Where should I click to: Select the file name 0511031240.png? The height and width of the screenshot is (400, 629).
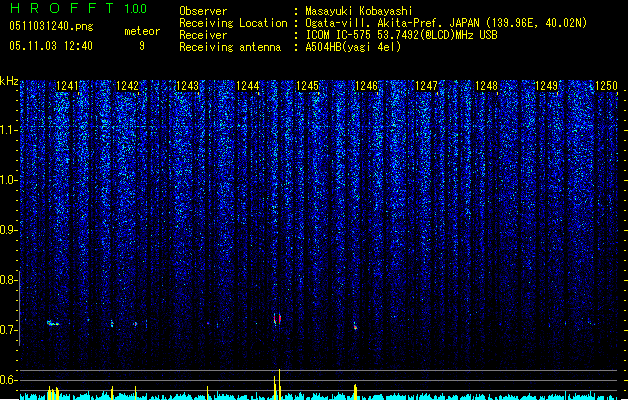51,26
